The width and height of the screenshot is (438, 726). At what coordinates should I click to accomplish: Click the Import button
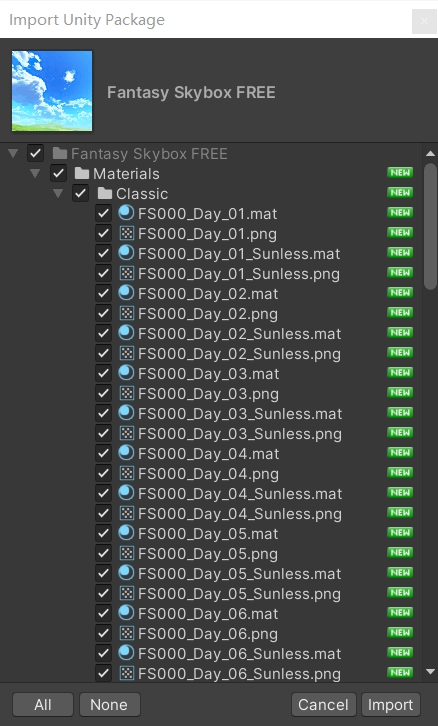(x=390, y=704)
